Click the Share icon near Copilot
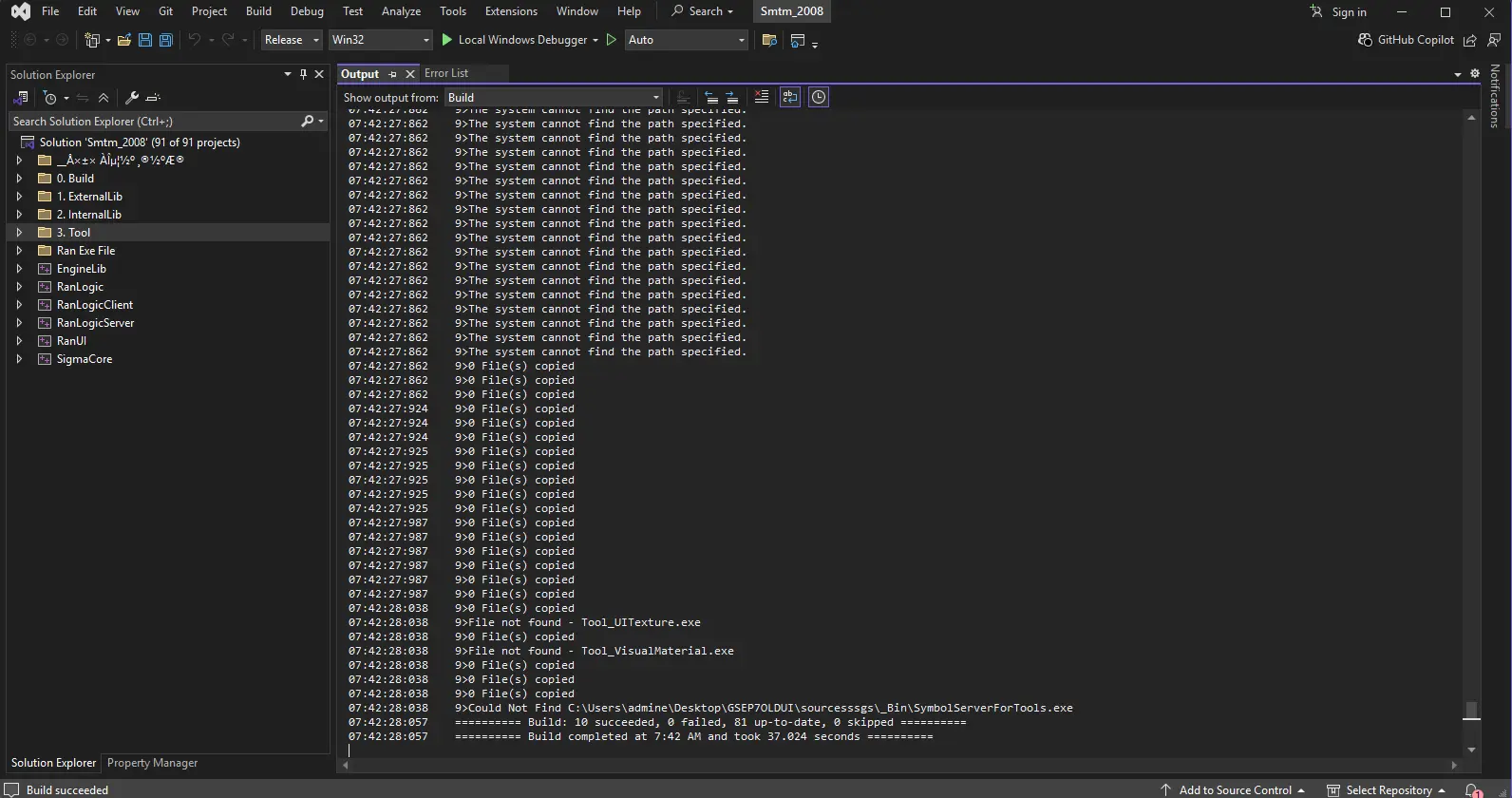The width and height of the screenshot is (1512, 798). coord(1470,40)
